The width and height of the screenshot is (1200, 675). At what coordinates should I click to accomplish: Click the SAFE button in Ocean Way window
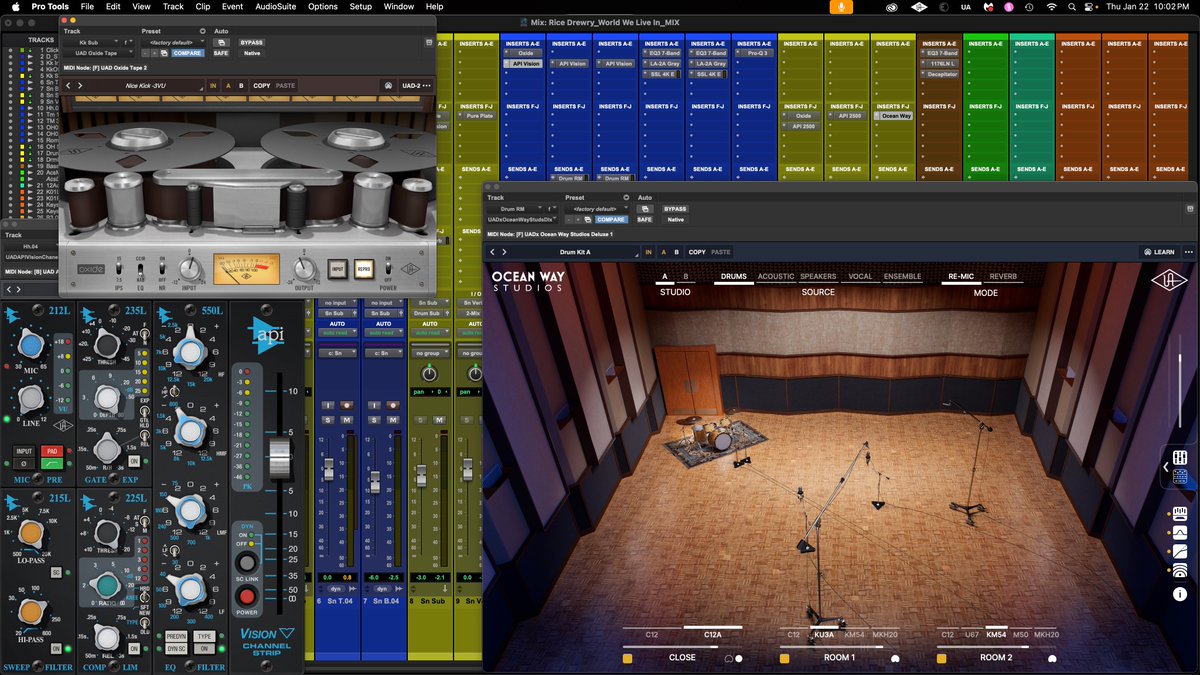[x=645, y=219]
